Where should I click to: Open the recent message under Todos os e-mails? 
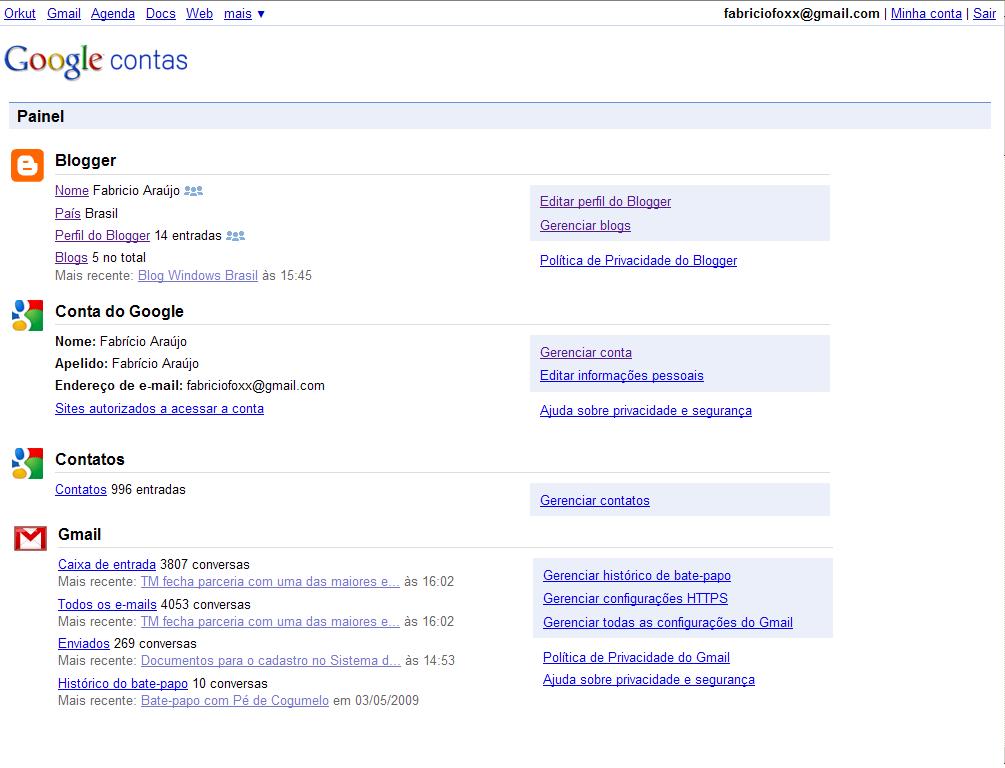coord(270,622)
